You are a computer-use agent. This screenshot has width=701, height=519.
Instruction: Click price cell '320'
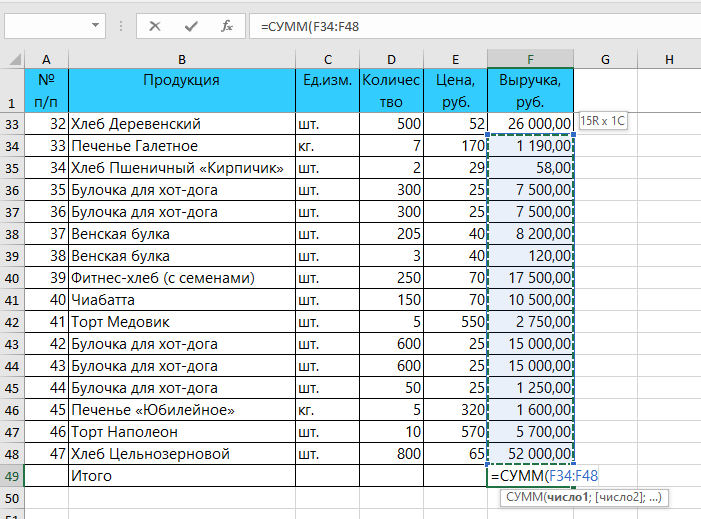pos(455,410)
